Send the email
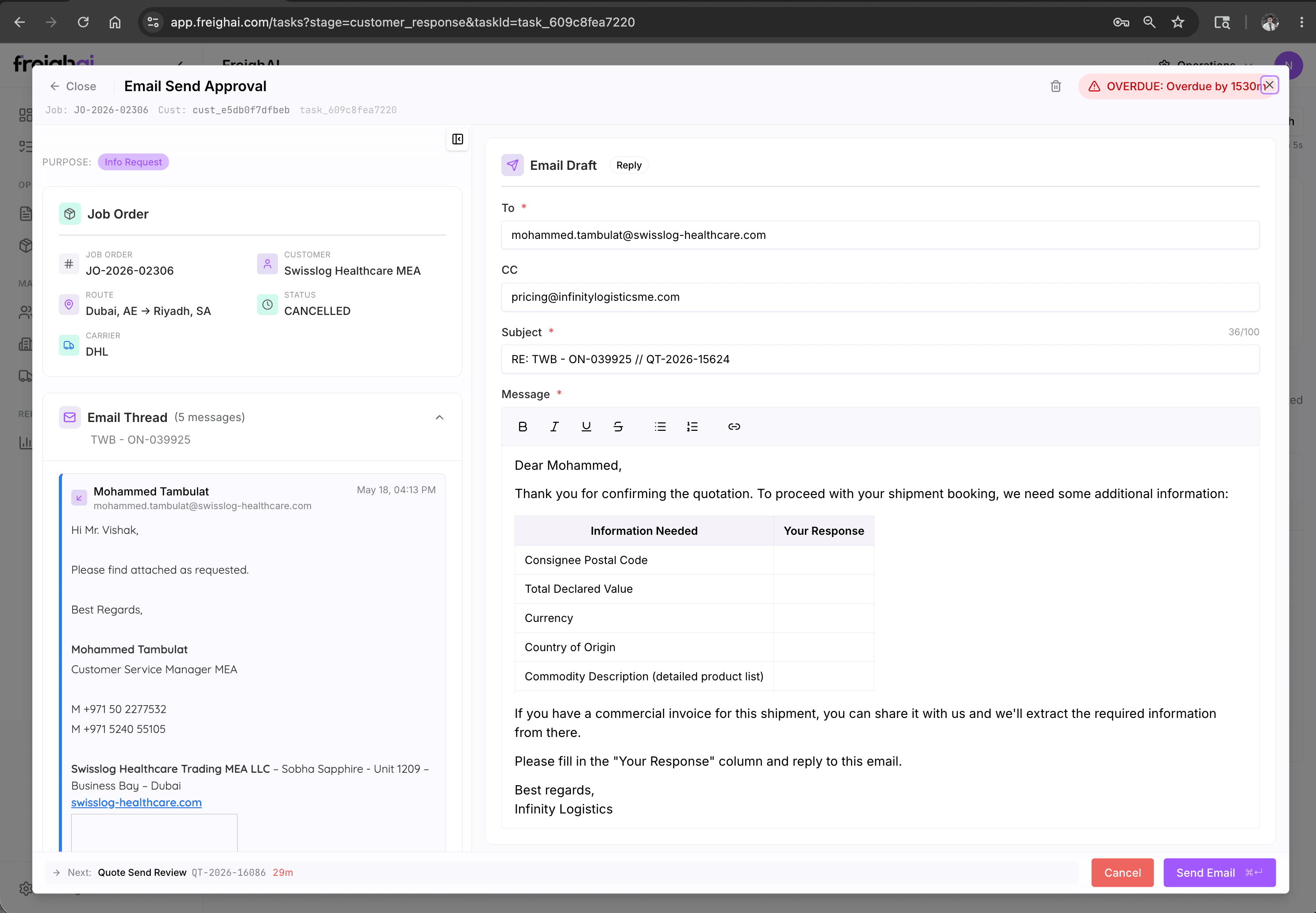This screenshot has width=1316, height=913. tap(1219, 872)
